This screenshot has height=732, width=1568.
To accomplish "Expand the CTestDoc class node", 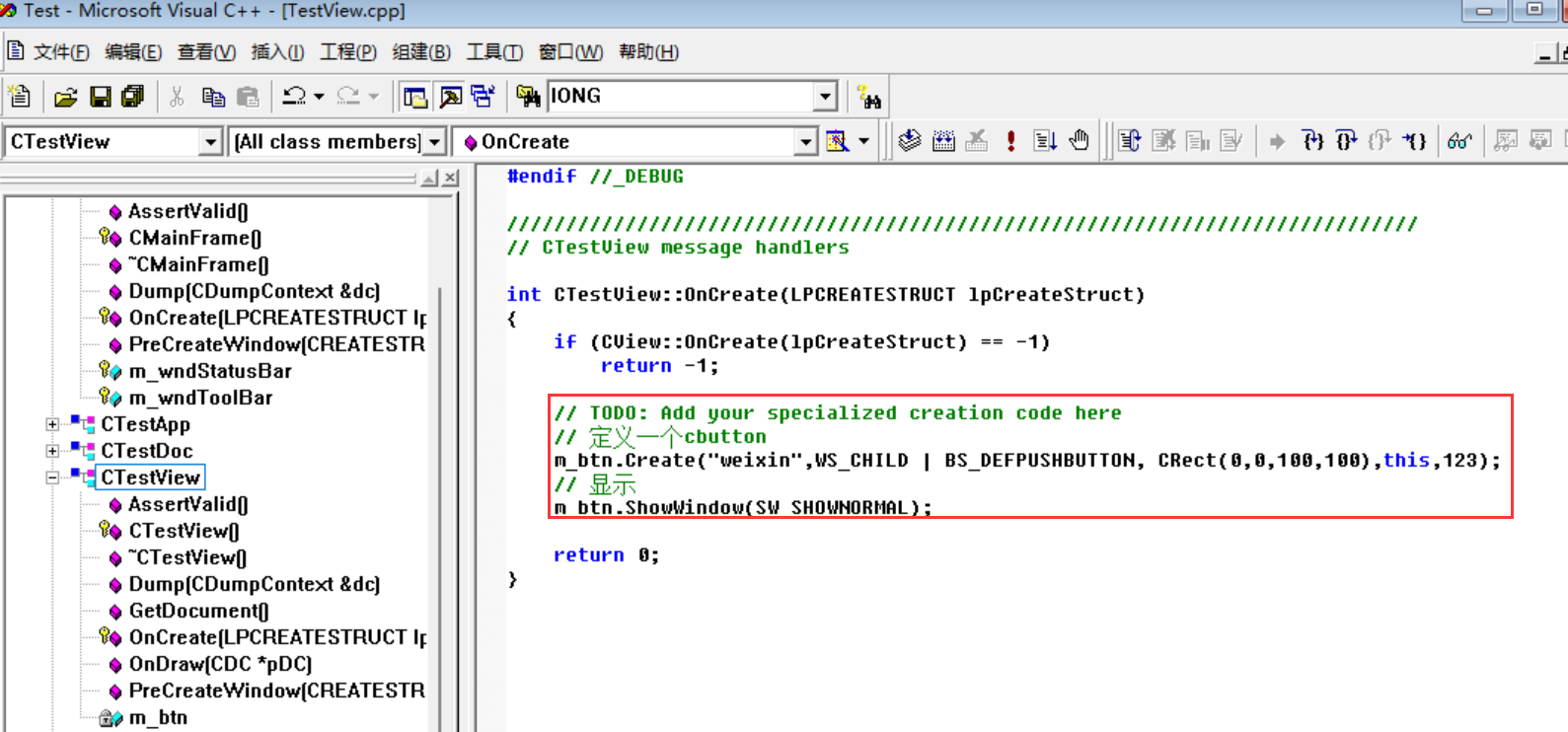I will (x=52, y=451).
